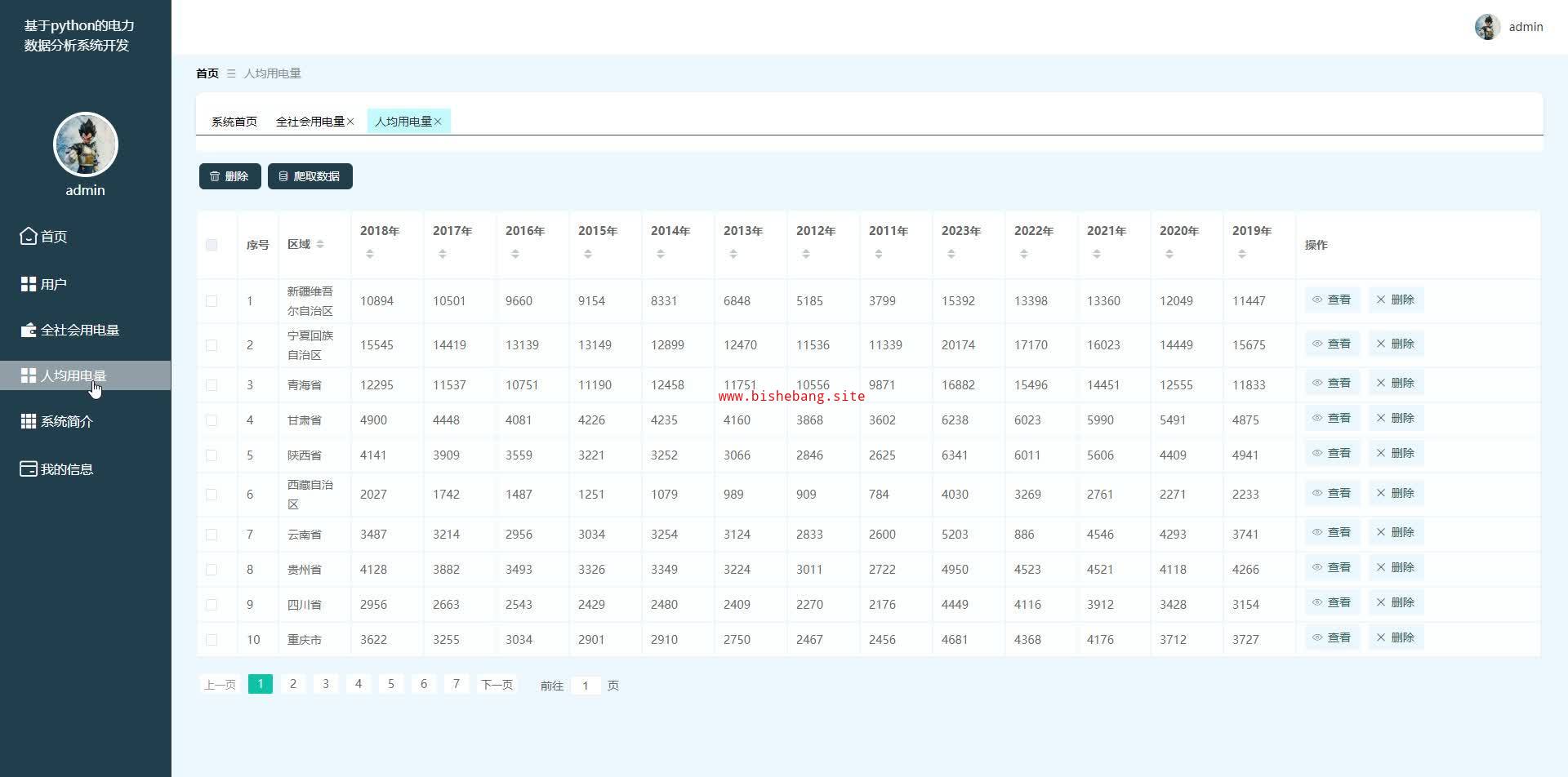Go to page 3 in the pagination
The width and height of the screenshot is (1568, 777).
pos(326,684)
